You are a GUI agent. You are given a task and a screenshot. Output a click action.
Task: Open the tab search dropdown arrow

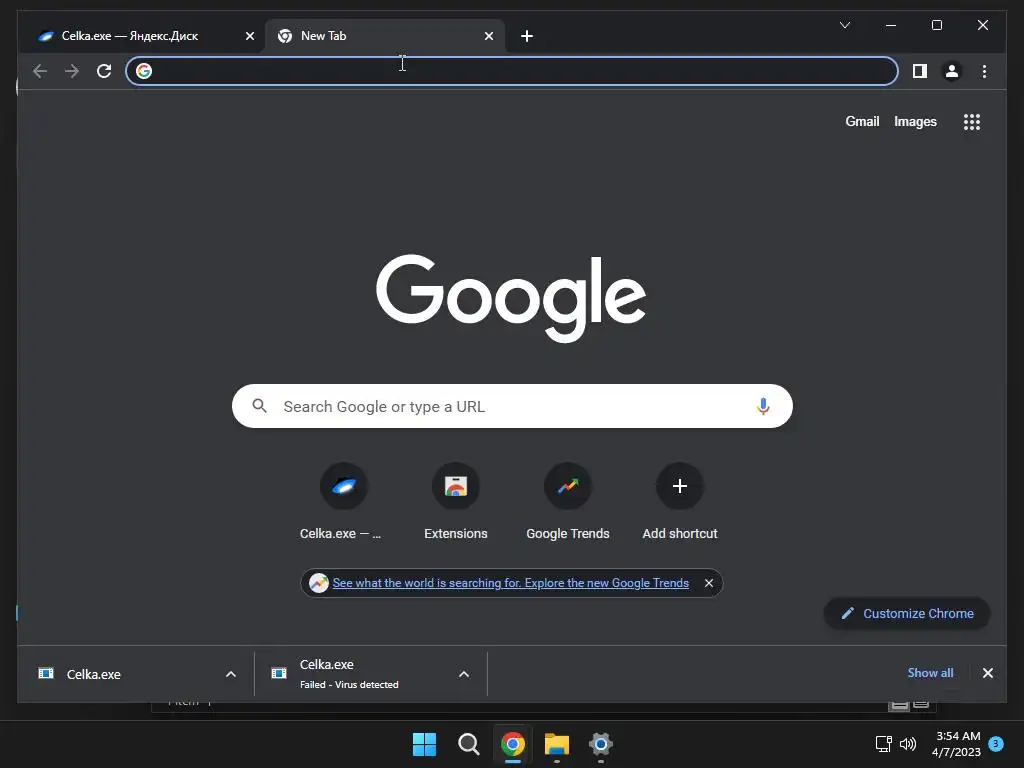pyautogui.click(x=845, y=25)
